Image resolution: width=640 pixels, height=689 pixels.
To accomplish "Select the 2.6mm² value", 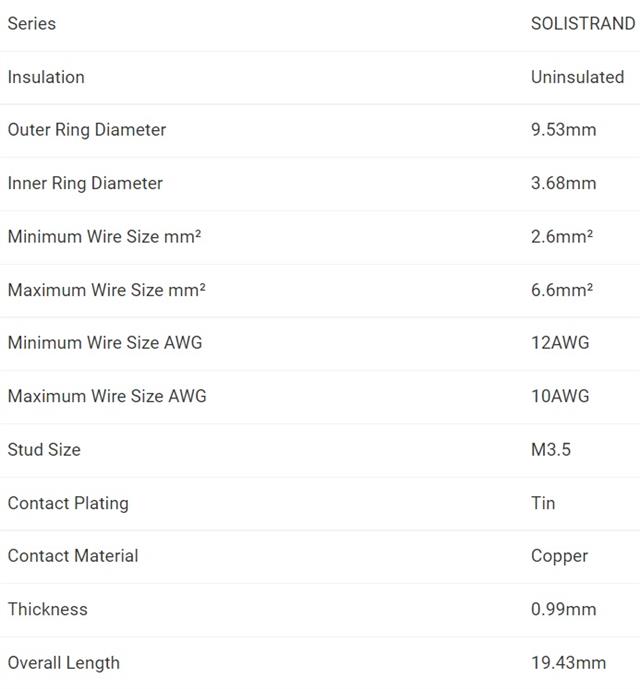I will click(562, 237).
